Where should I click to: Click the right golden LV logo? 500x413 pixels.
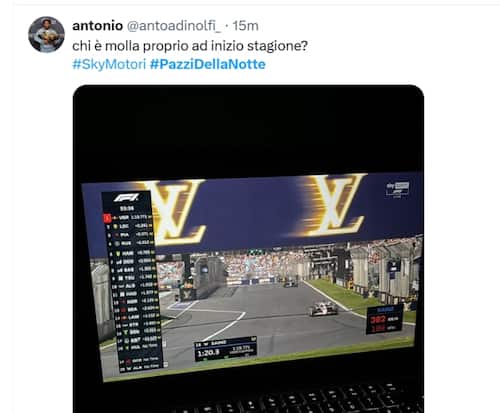pyautogui.click(x=332, y=205)
